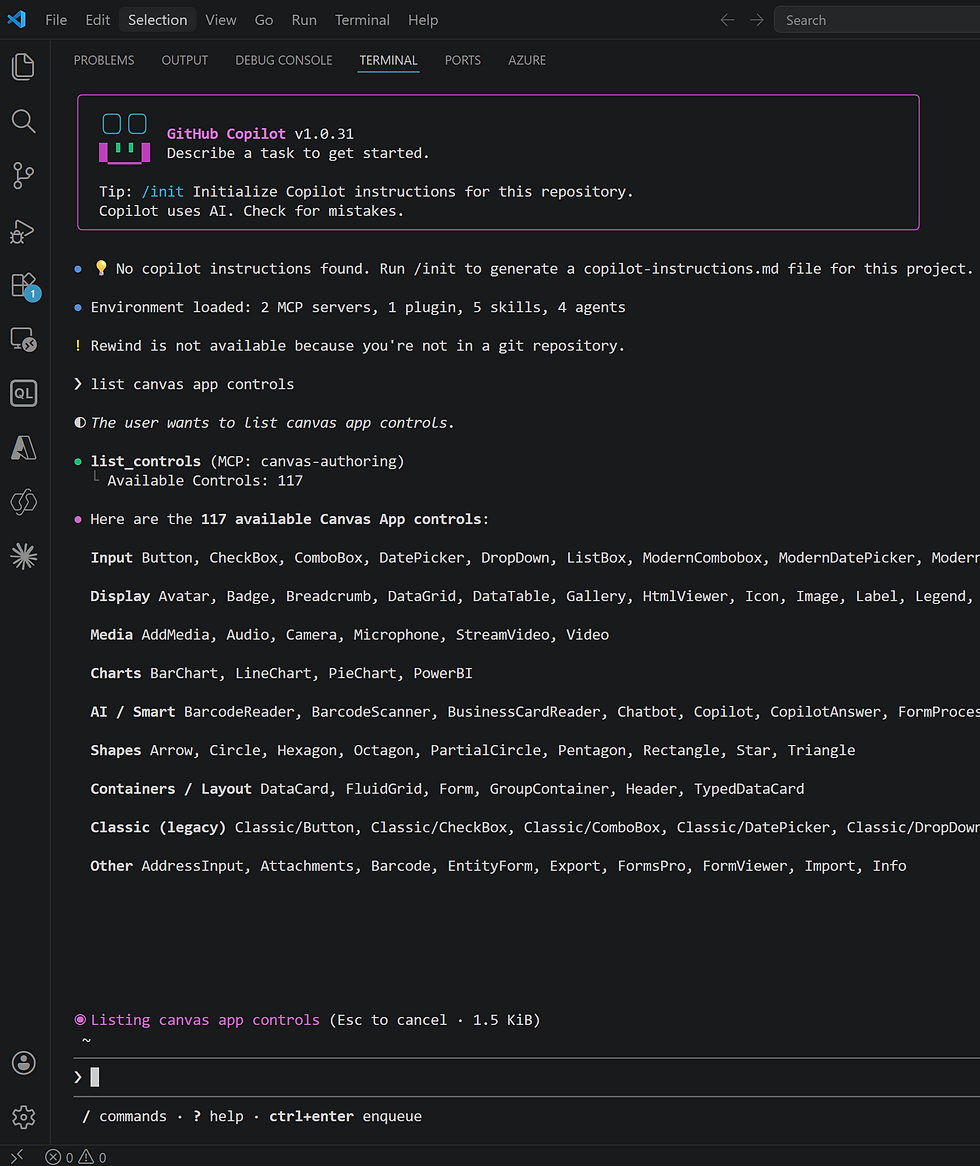Image resolution: width=980 pixels, height=1166 pixels.
Task: Open the Copilot-style interlocked icon view
Action: 24,502
